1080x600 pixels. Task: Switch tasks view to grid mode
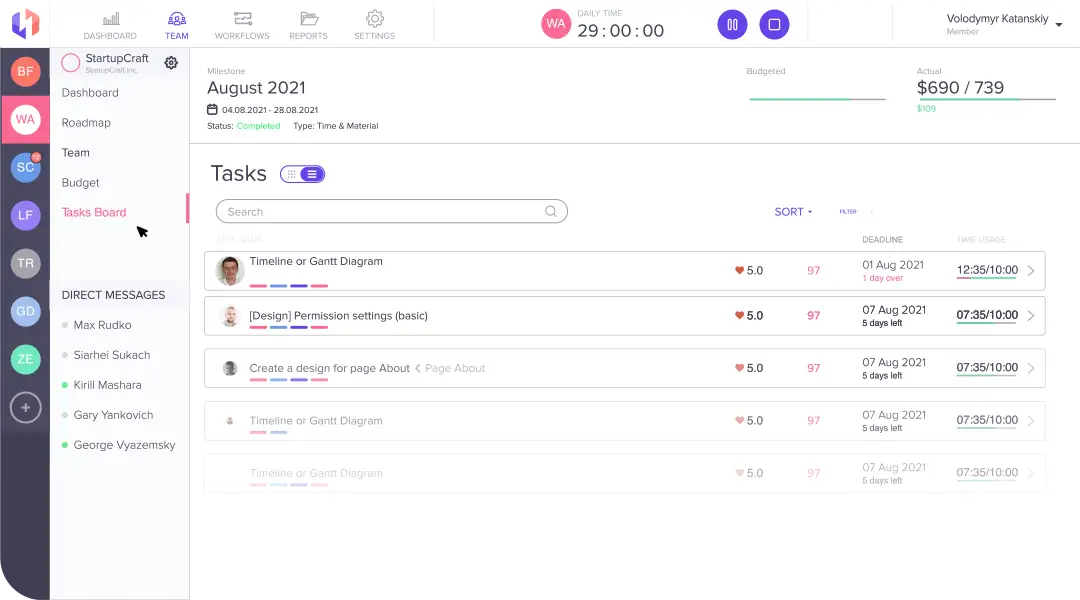[x=291, y=174]
